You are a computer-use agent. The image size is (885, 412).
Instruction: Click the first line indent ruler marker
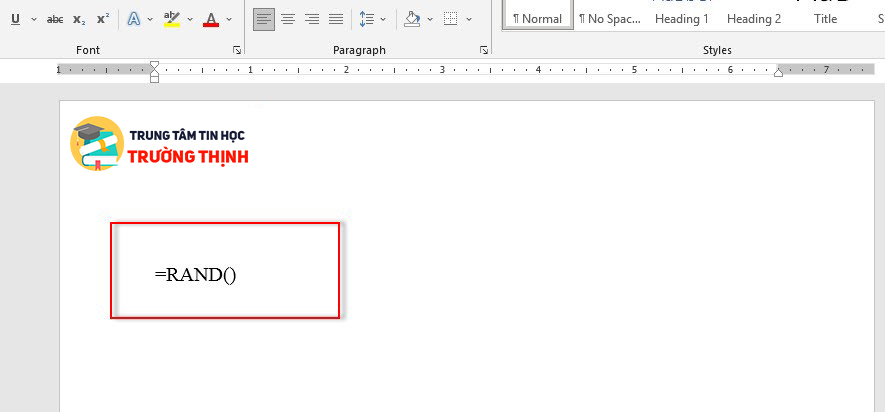tap(154, 65)
